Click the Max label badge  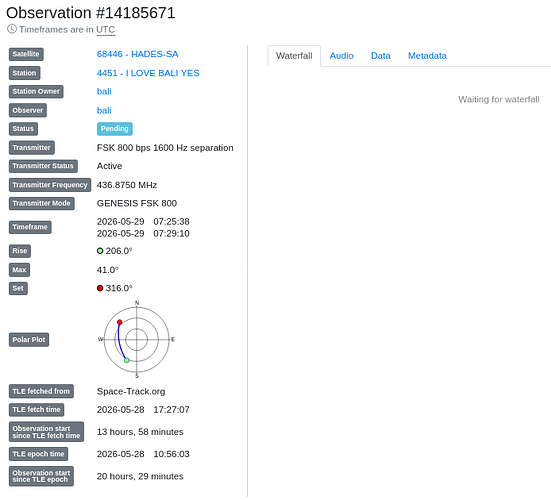click(x=19, y=270)
